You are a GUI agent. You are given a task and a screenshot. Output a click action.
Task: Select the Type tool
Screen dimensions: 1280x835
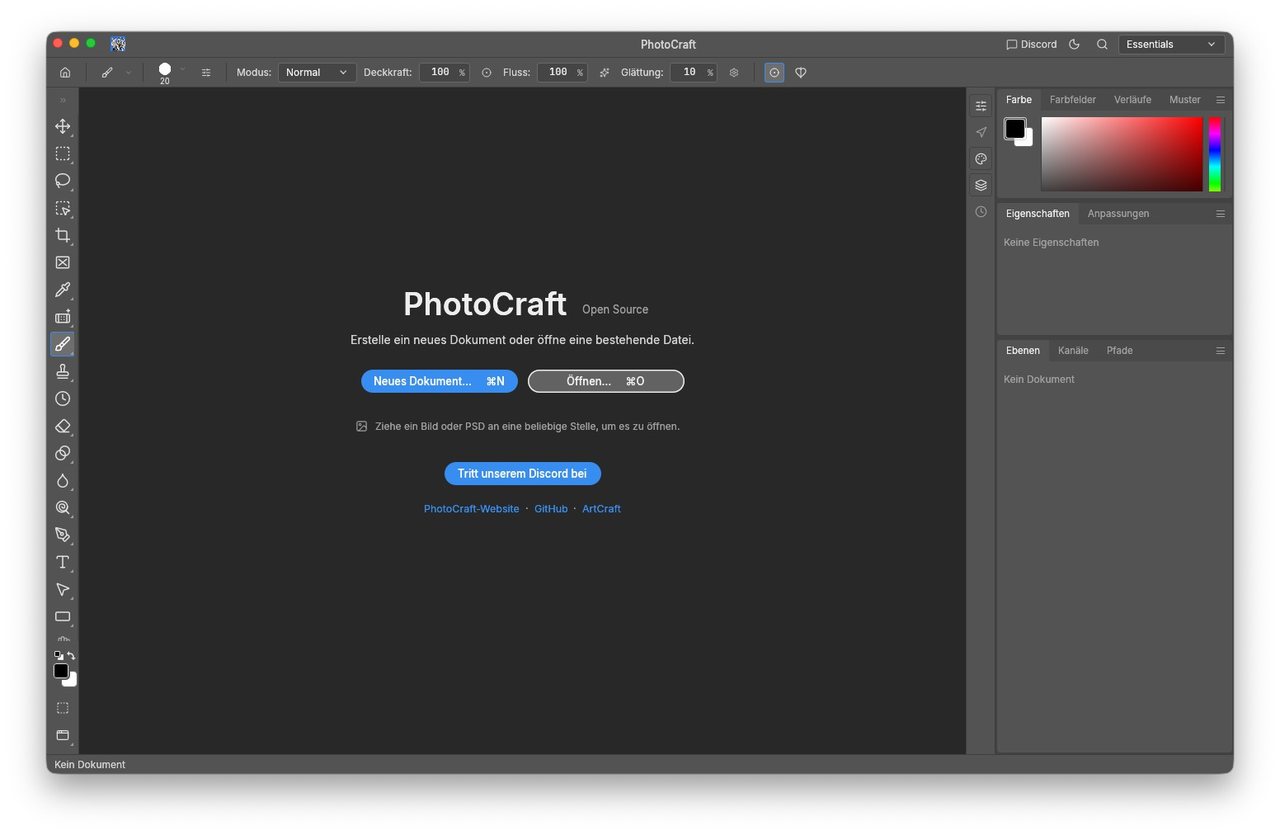click(x=62, y=562)
